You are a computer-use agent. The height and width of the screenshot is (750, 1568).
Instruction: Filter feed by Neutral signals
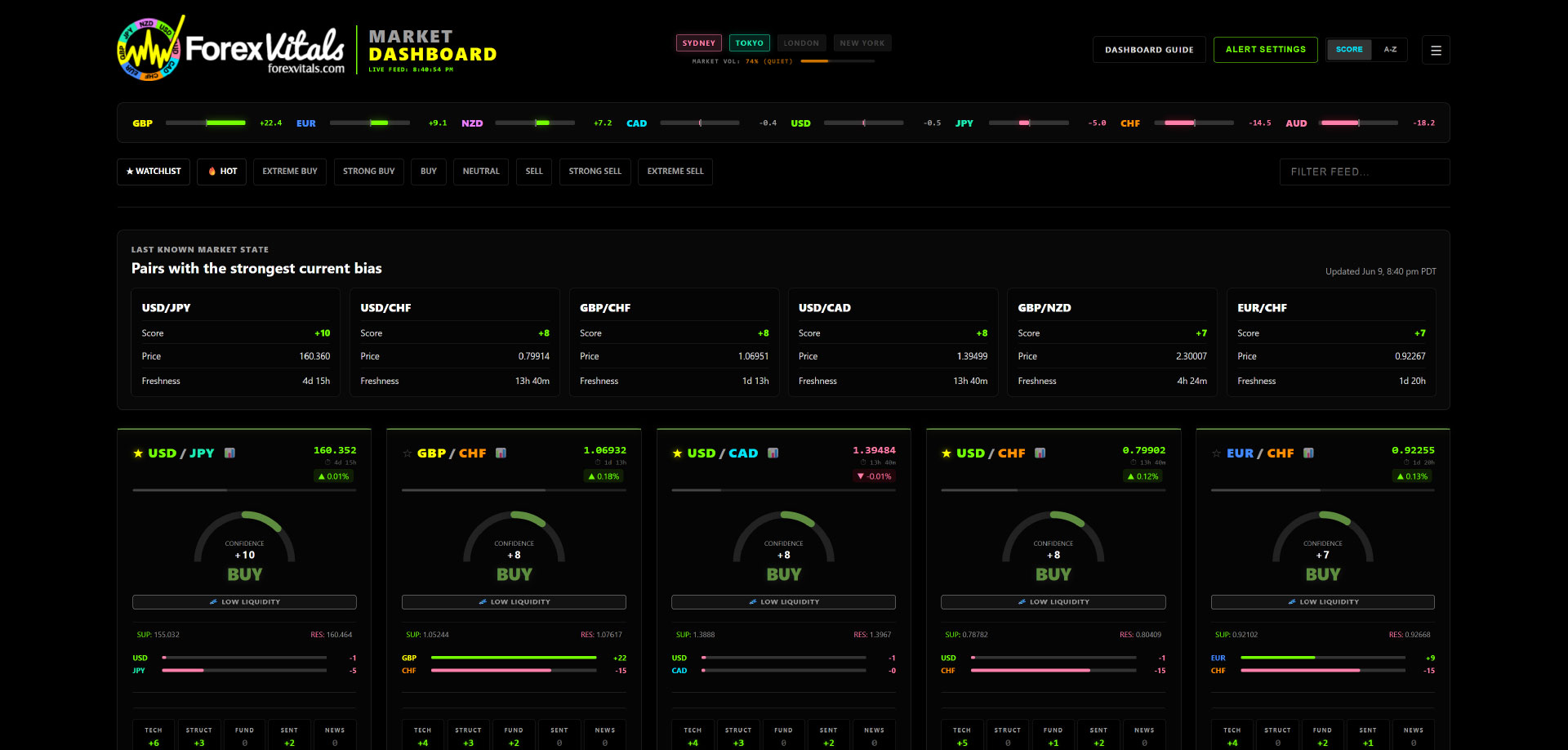481,172
